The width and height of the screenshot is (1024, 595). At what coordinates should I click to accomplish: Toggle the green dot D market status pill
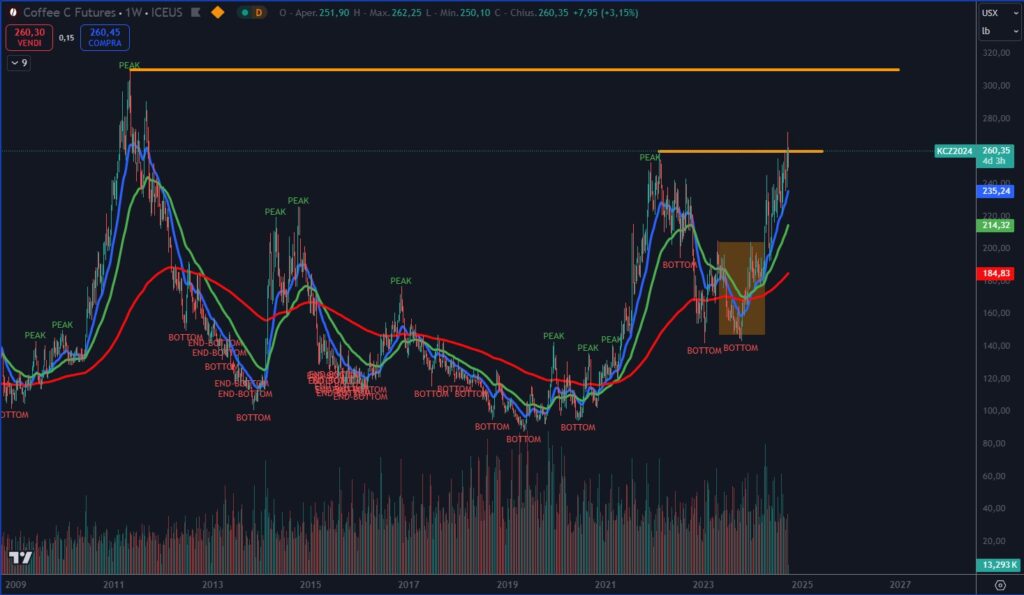(x=254, y=12)
